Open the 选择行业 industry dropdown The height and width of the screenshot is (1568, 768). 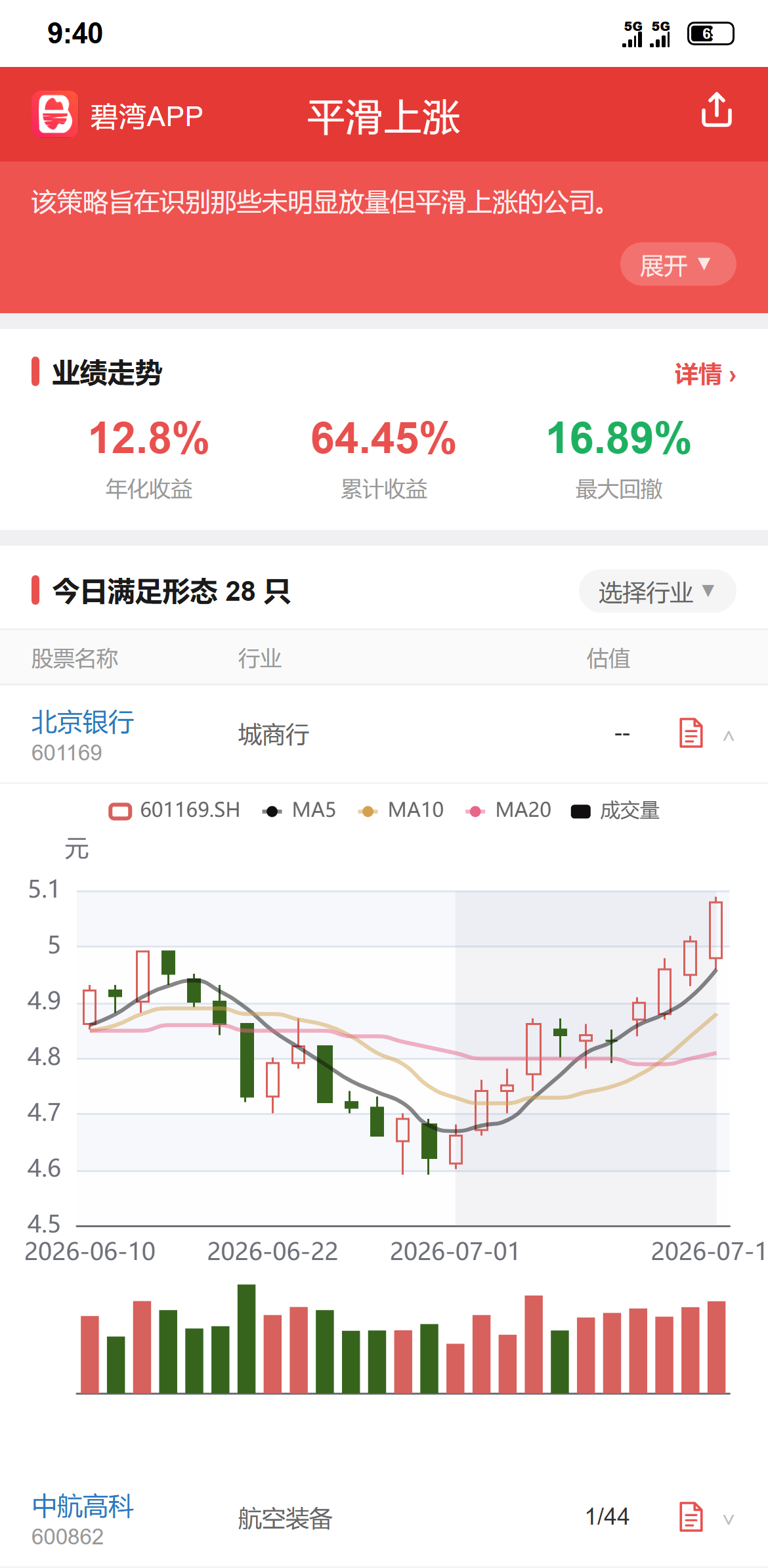click(x=657, y=591)
